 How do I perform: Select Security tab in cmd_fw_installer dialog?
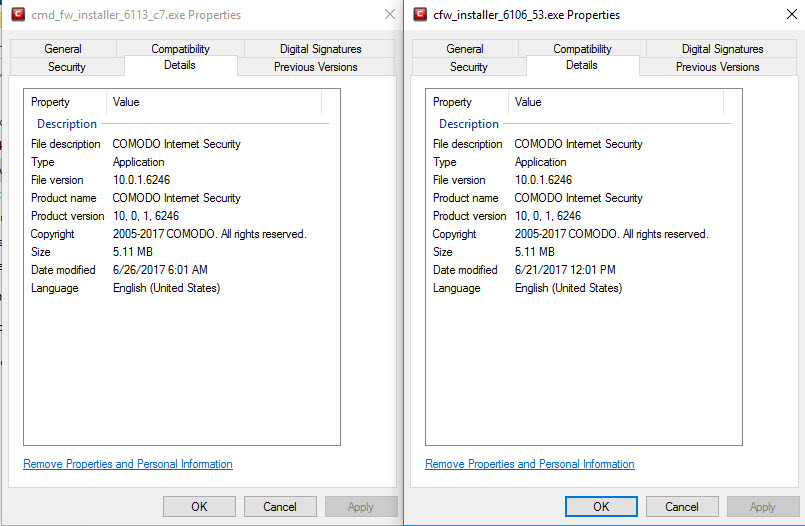tap(67, 67)
